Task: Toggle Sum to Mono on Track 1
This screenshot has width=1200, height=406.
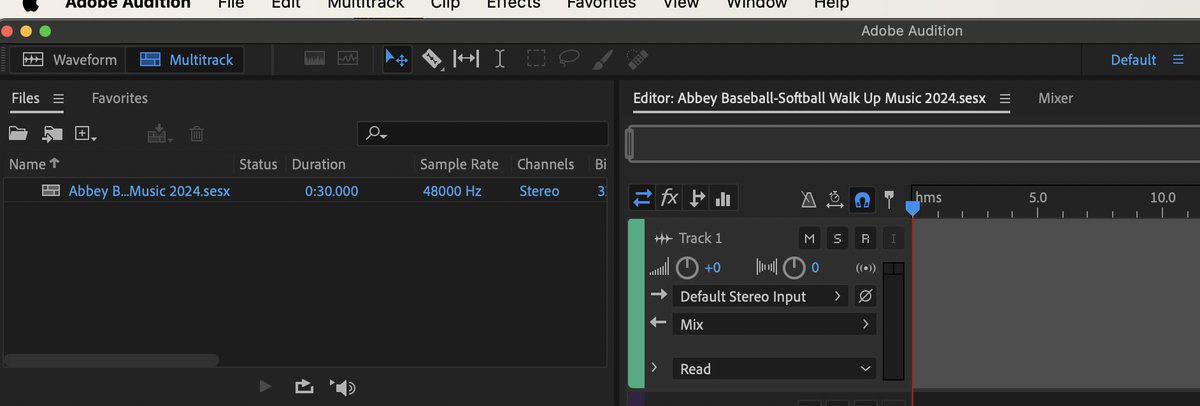Action: (x=866, y=268)
